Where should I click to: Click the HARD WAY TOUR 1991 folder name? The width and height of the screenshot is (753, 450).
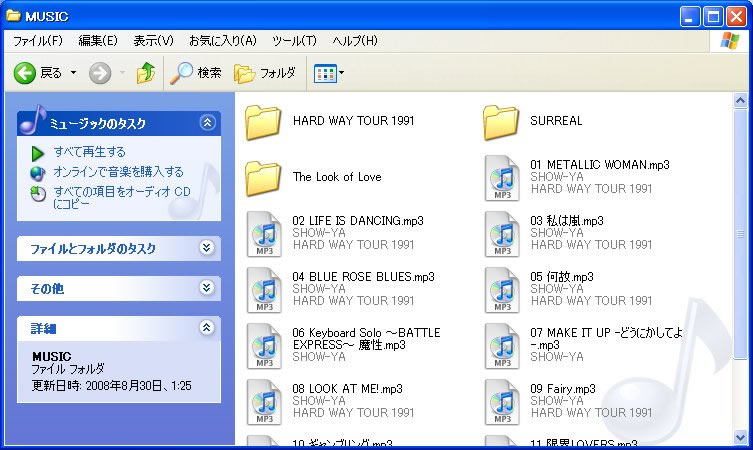[x=353, y=121]
